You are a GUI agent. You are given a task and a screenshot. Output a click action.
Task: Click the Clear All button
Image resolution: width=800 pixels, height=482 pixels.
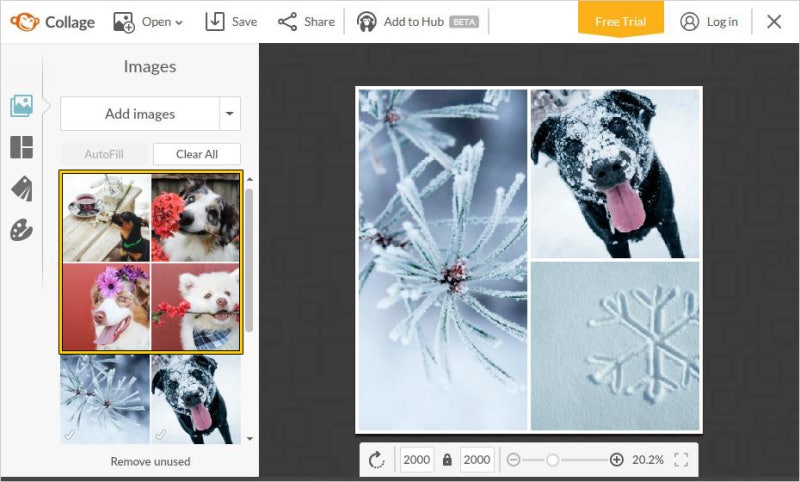(x=197, y=154)
